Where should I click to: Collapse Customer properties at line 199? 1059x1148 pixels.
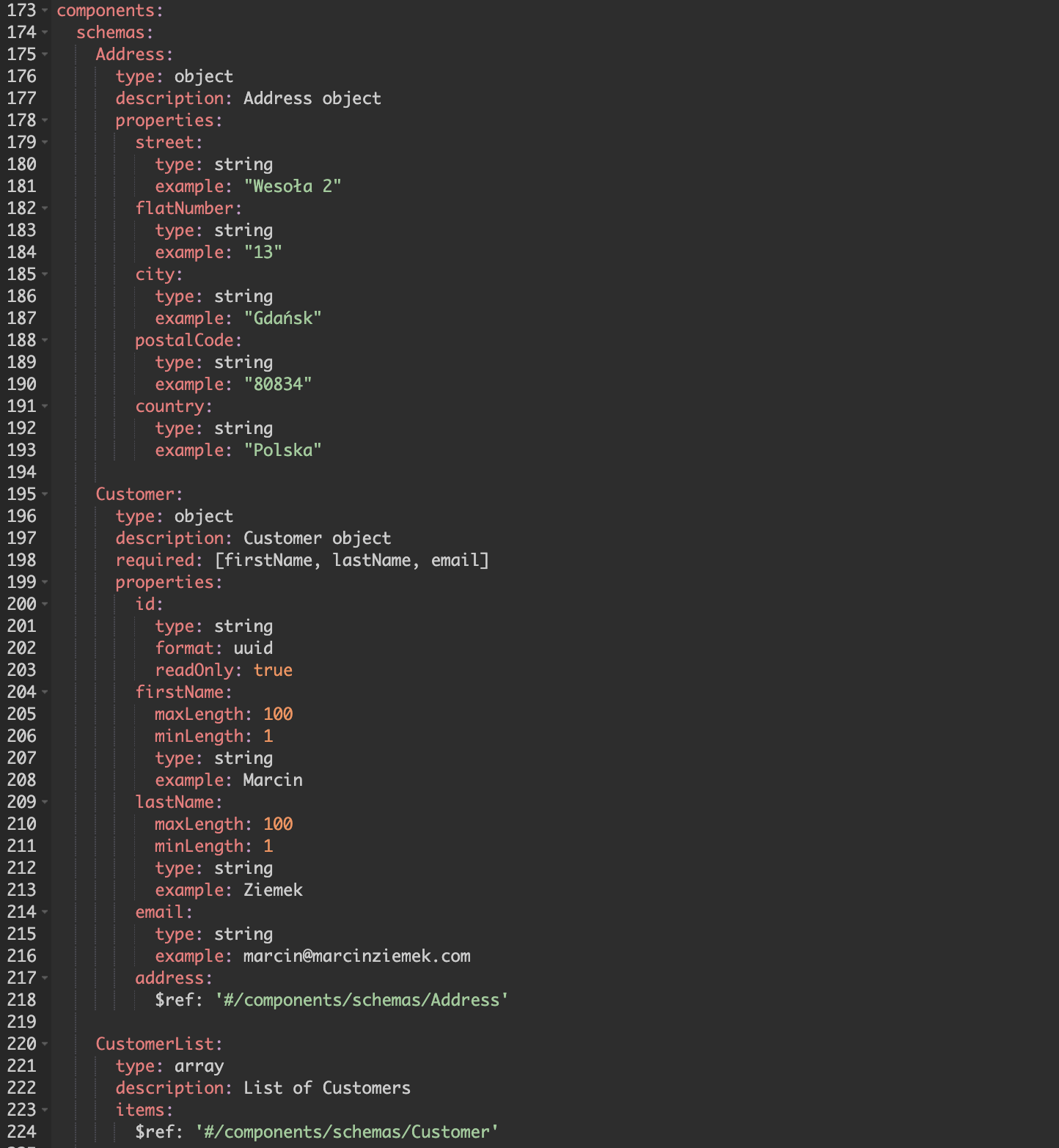[45, 583]
